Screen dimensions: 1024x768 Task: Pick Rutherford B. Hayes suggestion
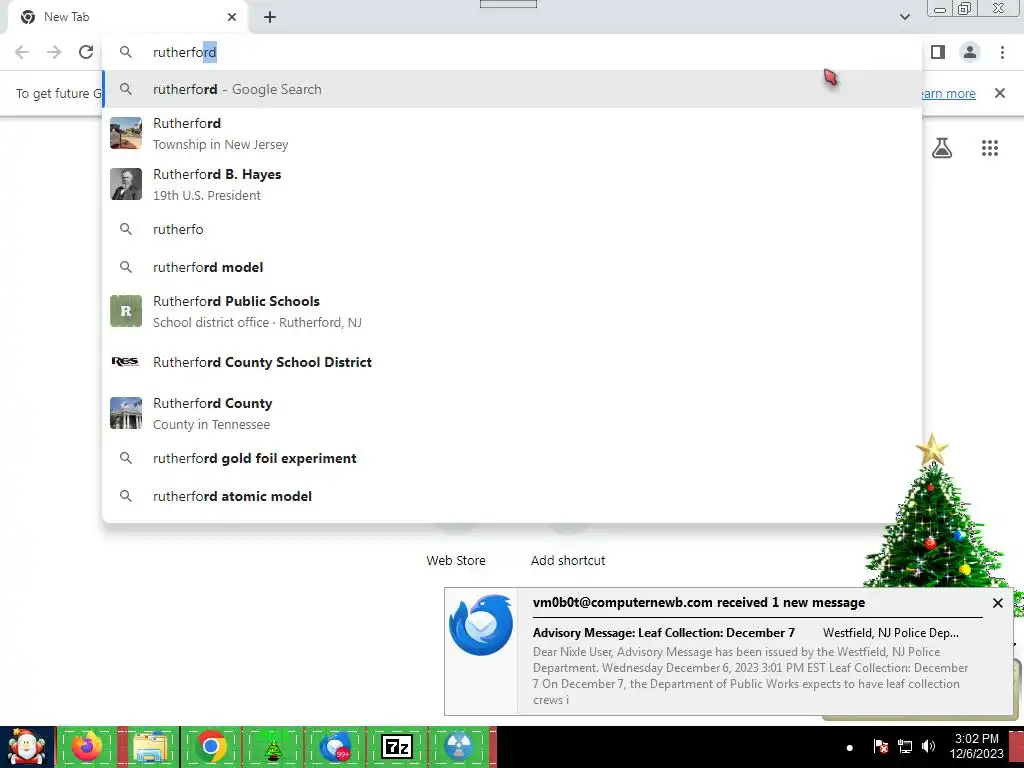[513, 184]
